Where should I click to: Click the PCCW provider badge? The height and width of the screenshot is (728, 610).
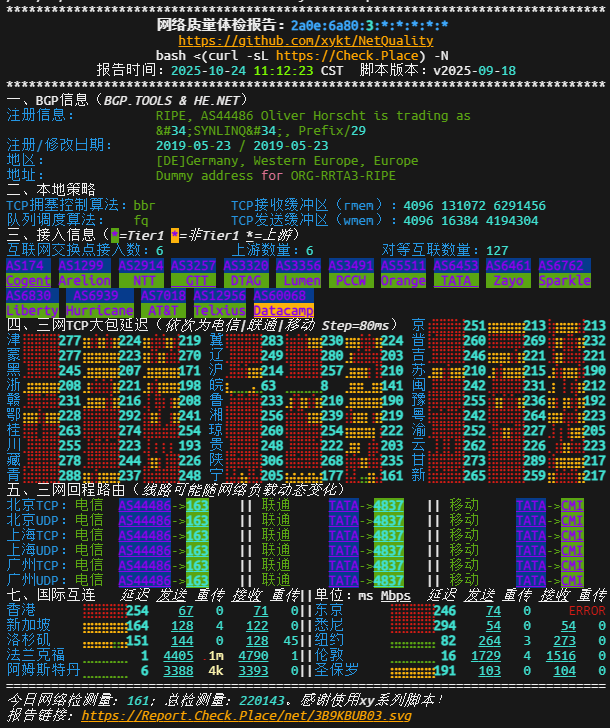click(351, 281)
